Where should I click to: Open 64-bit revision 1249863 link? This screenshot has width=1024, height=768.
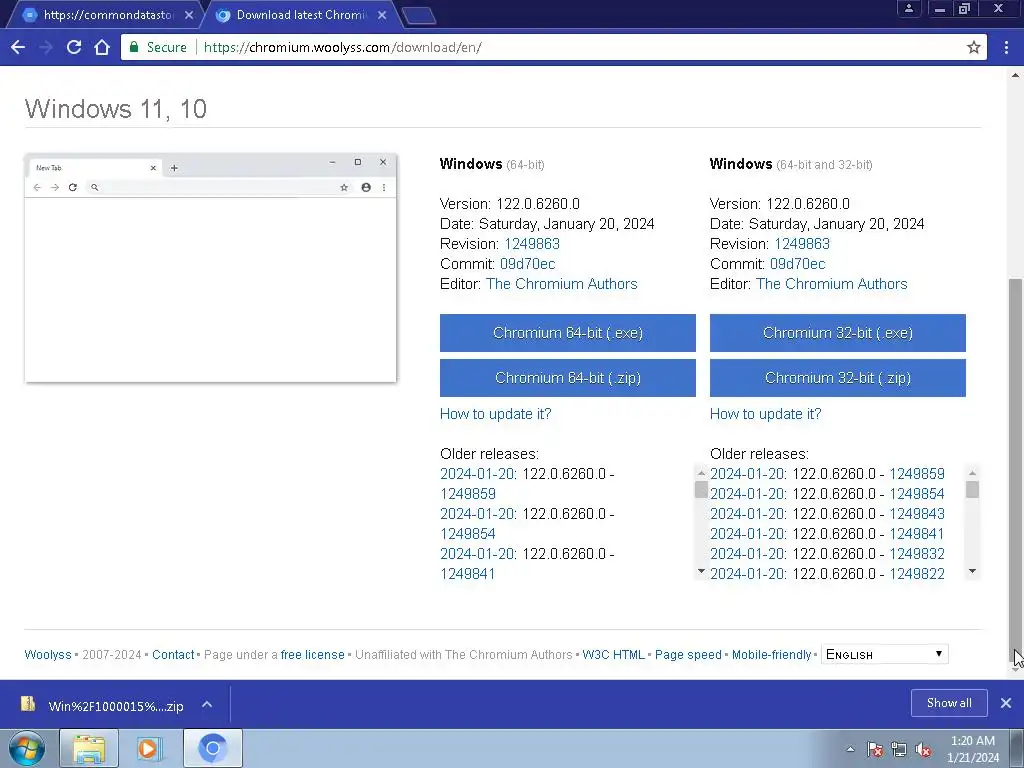[532, 244]
